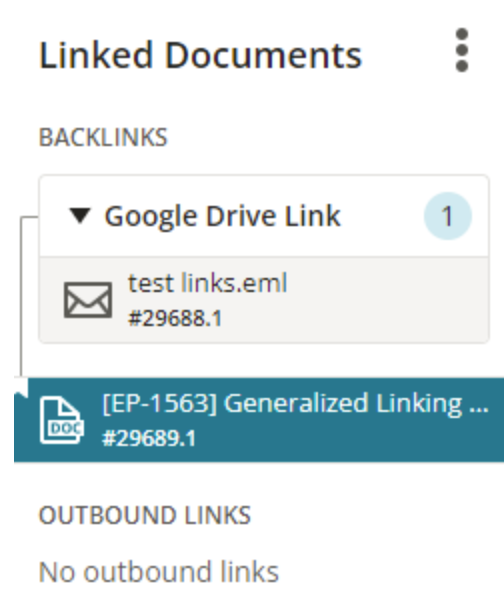Screen dimensions: 504x614
Task: Click the OUTBOUND LINKS section heading
Action: coord(145,515)
